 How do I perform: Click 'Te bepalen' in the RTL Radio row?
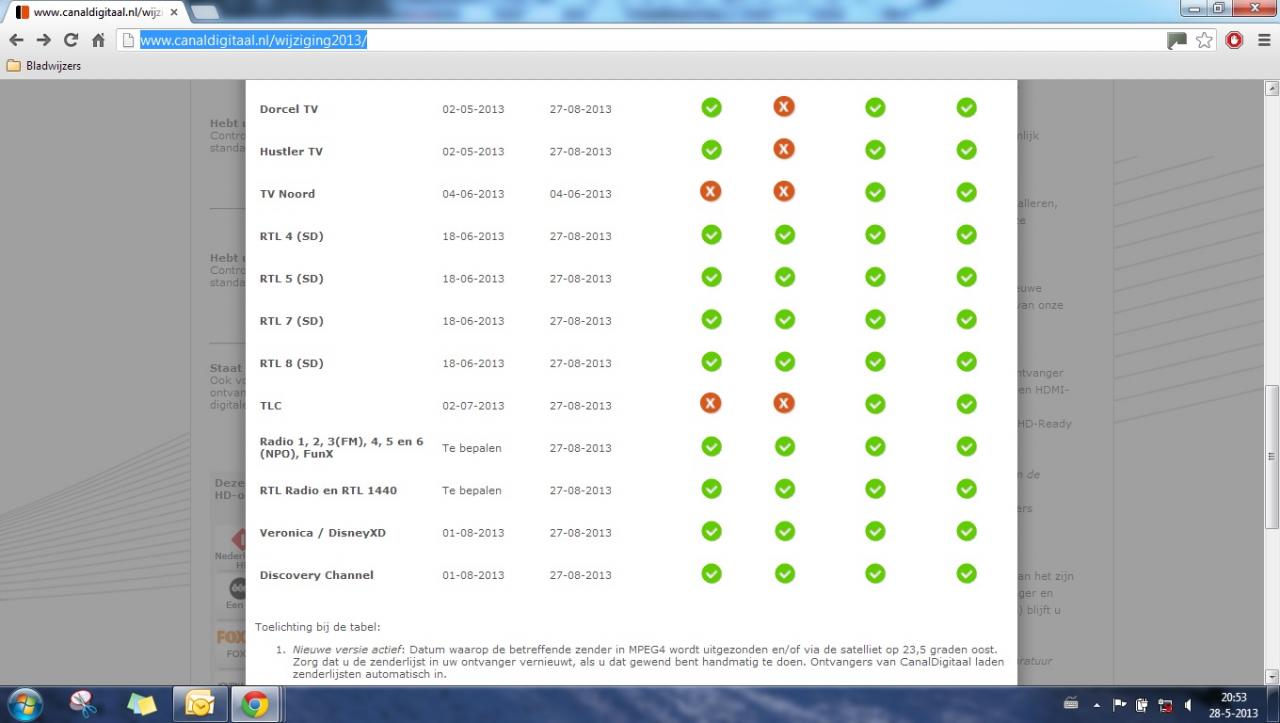pyautogui.click(x=472, y=490)
